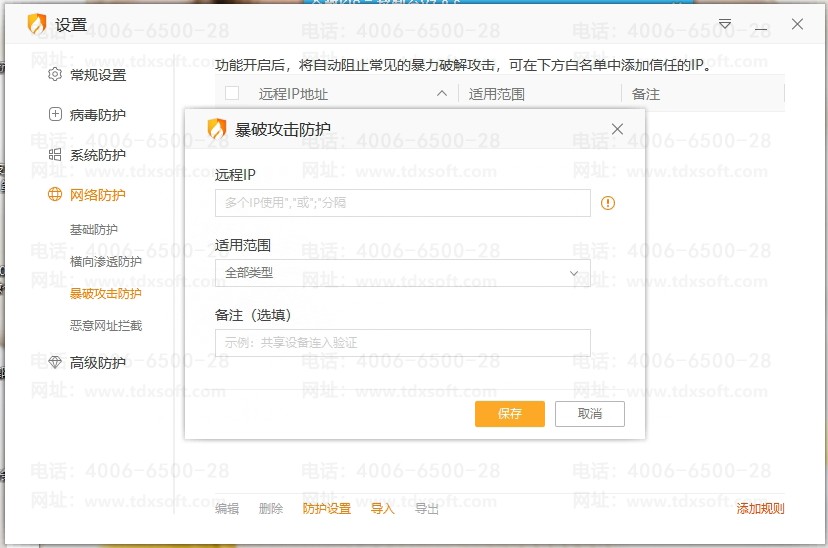Screen dimensions: 828x548
Task: Click the Advanced Protection diamond icon
Action: pyautogui.click(x=55, y=363)
